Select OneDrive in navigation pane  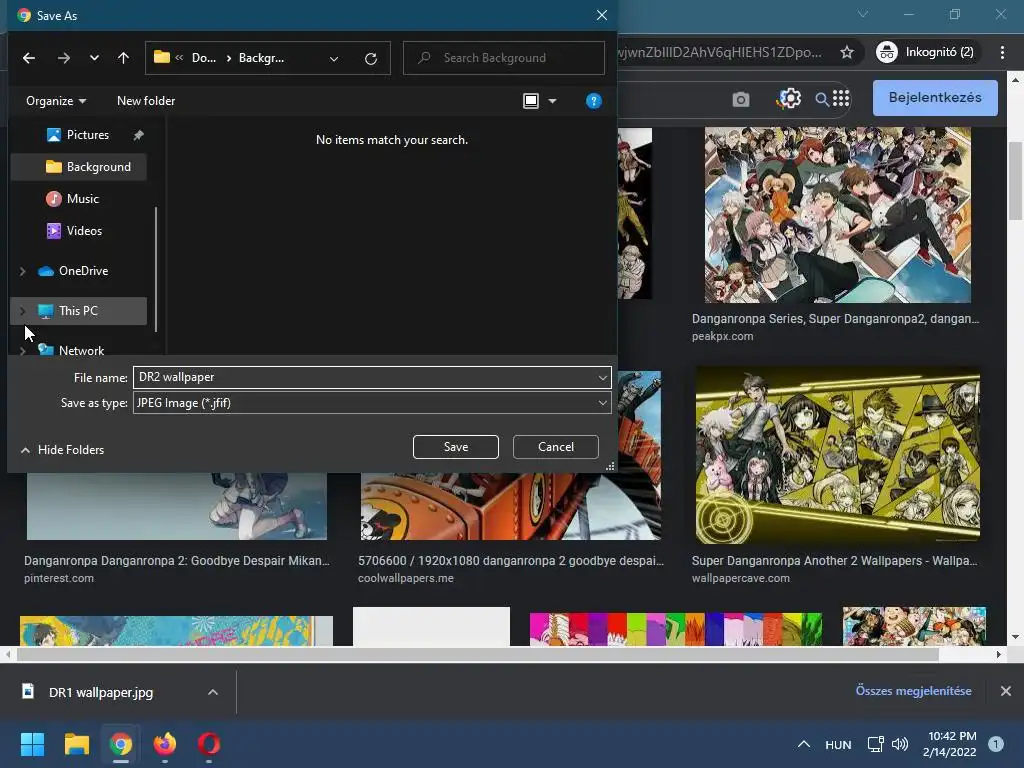click(x=83, y=270)
